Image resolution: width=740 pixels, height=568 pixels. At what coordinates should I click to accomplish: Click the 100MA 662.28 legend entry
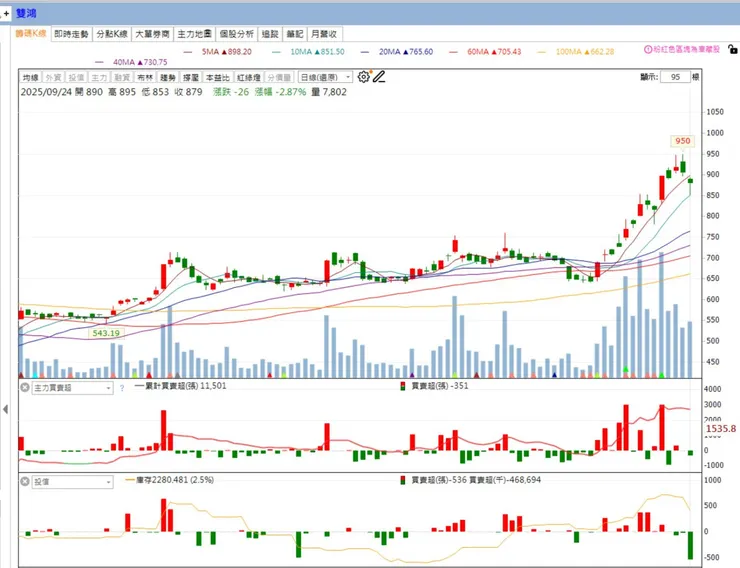(x=585, y=51)
